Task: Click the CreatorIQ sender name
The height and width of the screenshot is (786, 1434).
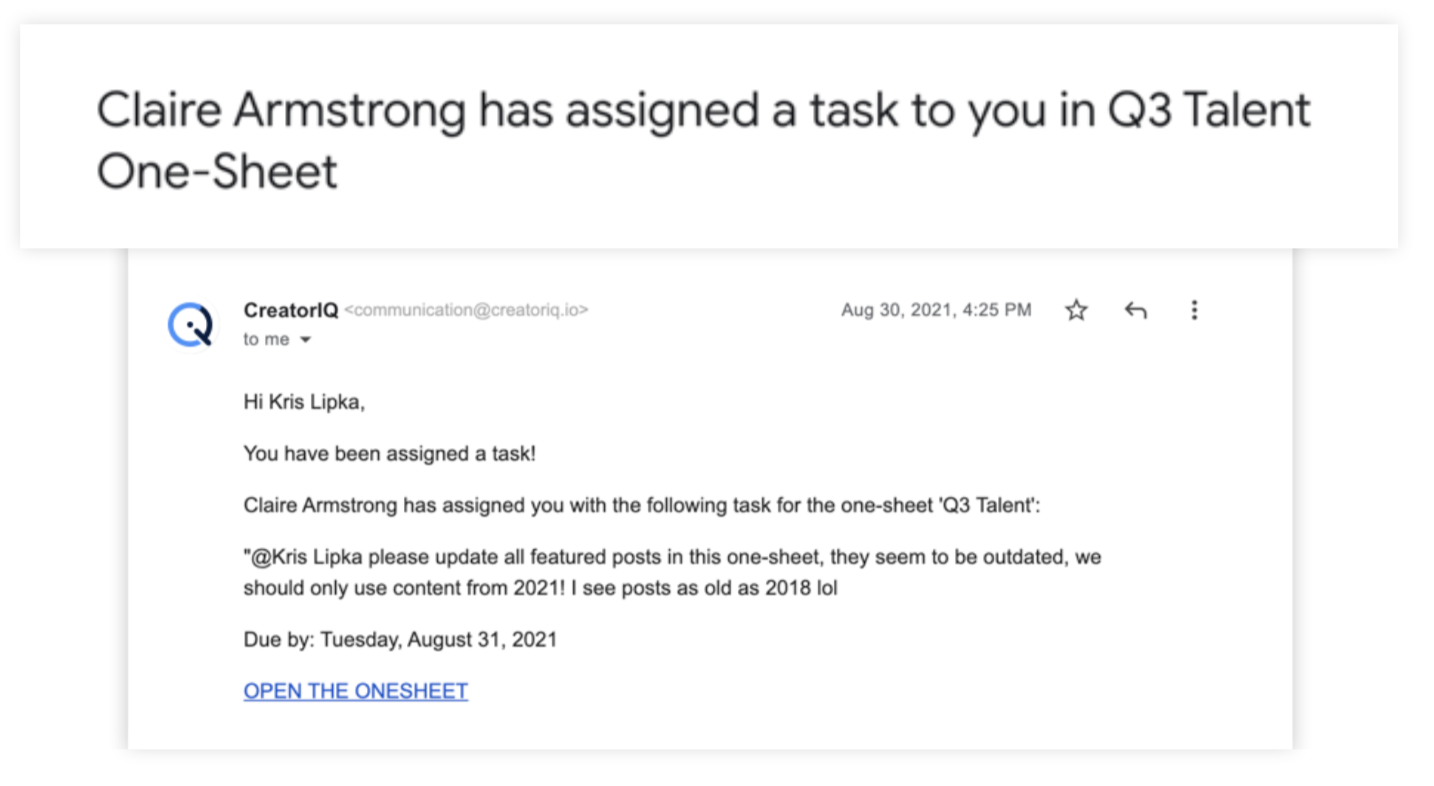Action: 291,310
